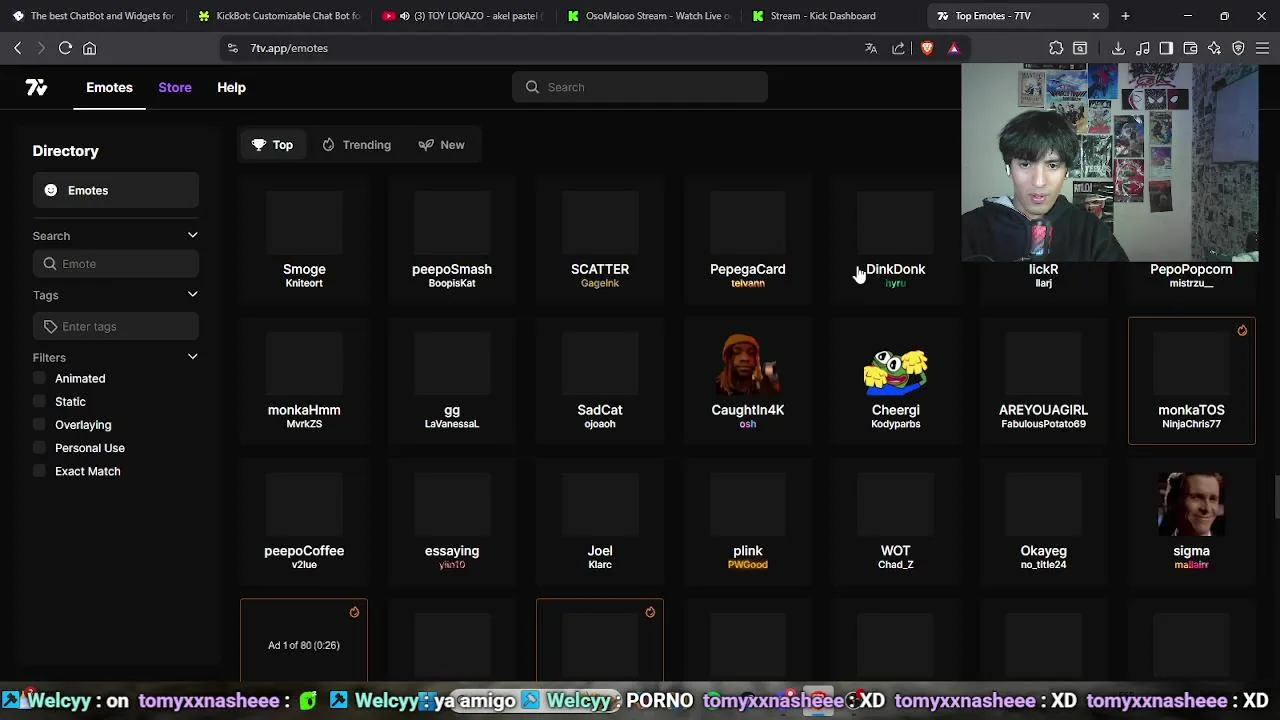
Task: Open the monkaTOS emote card
Action: [x=1191, y=381]
